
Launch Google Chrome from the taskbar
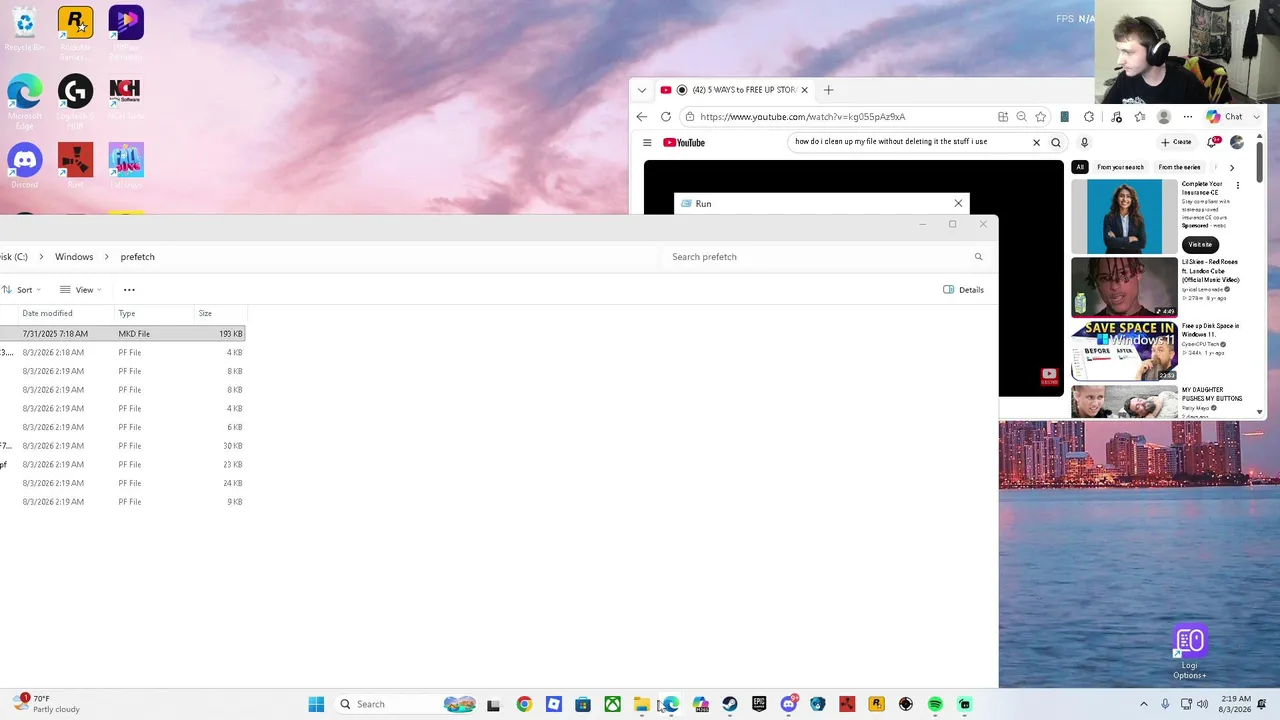coord(524,704)
